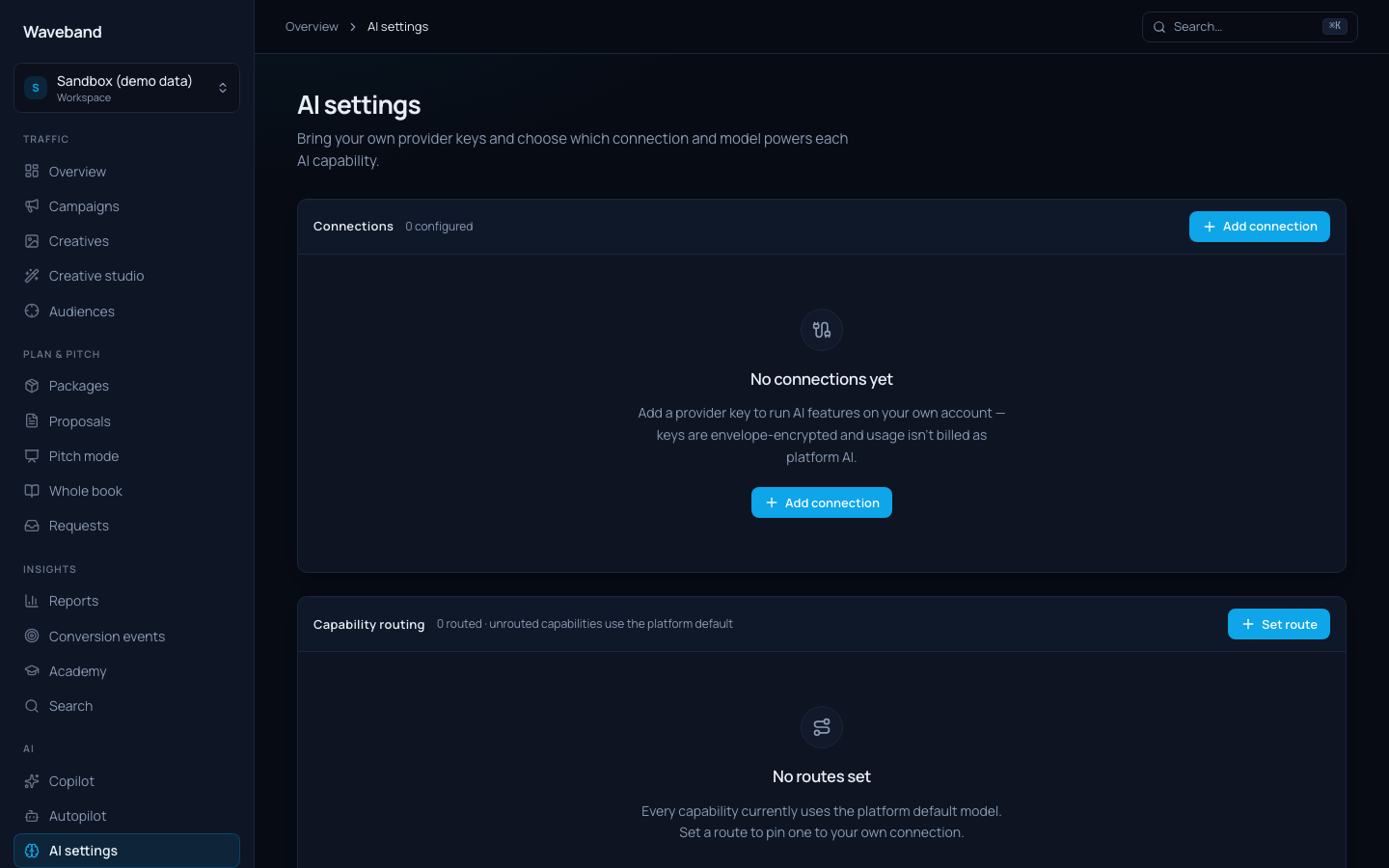Click Add connection below No connections yet
The height and width of the screenshot is (868, 1389).
pos(822,502)
